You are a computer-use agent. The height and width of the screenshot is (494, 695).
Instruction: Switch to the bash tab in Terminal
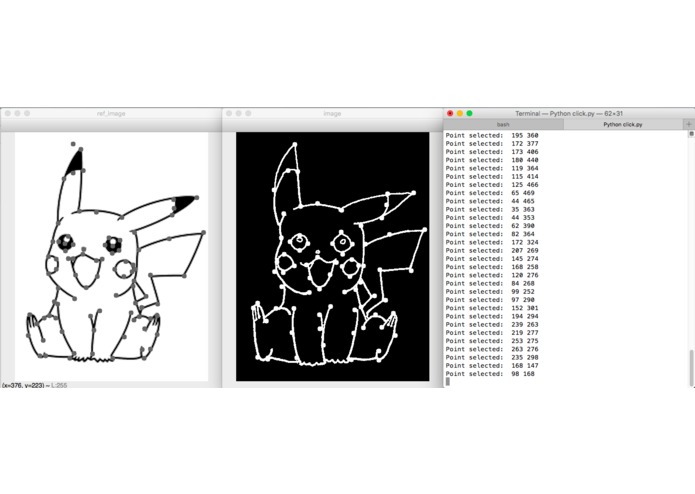(503, 124)
